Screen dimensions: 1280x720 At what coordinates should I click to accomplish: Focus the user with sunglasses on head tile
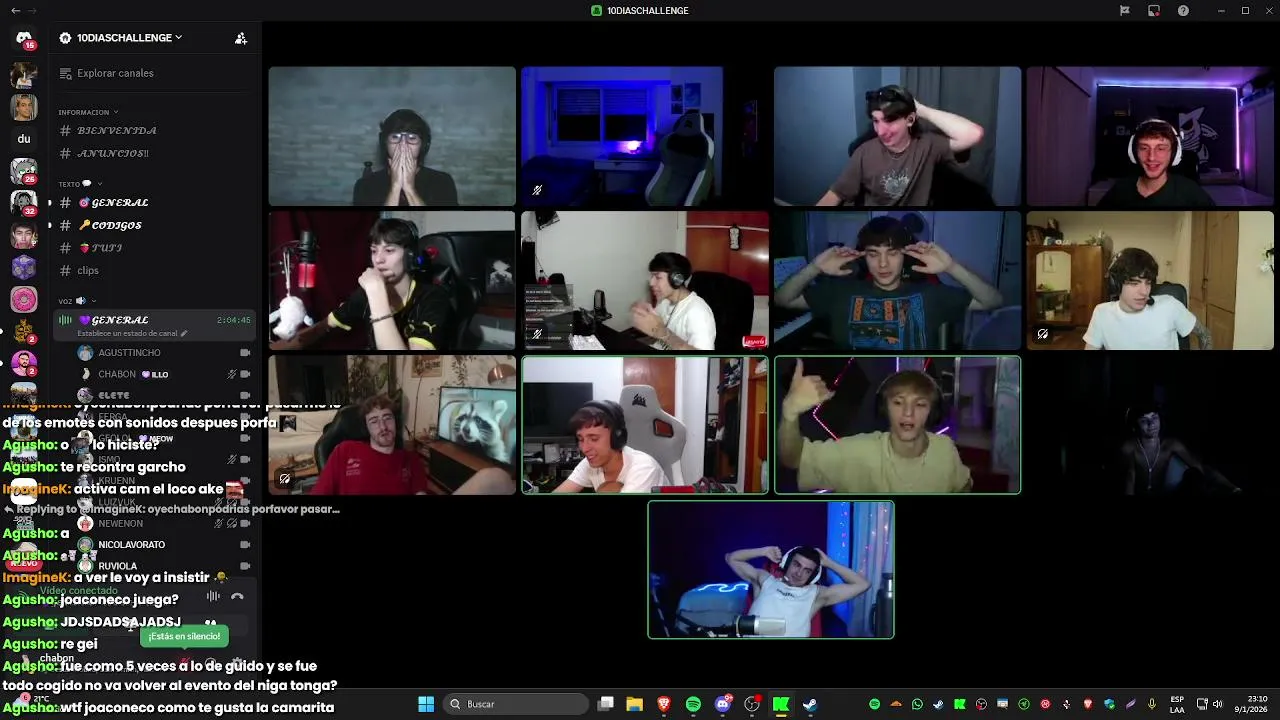[x=897, y=136]
